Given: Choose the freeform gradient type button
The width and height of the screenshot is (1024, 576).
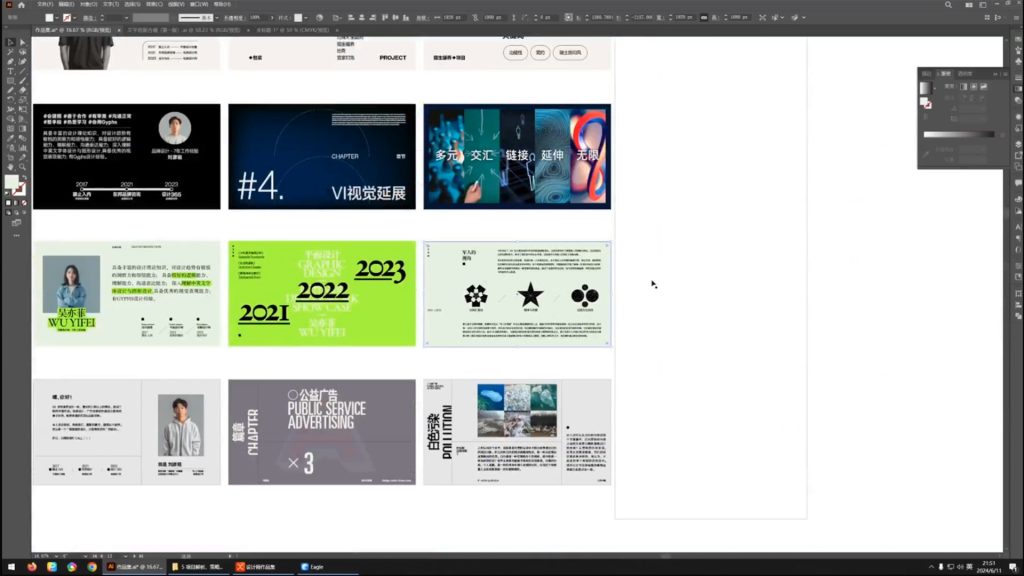Looking at the screenshot, I should (982, 87).
